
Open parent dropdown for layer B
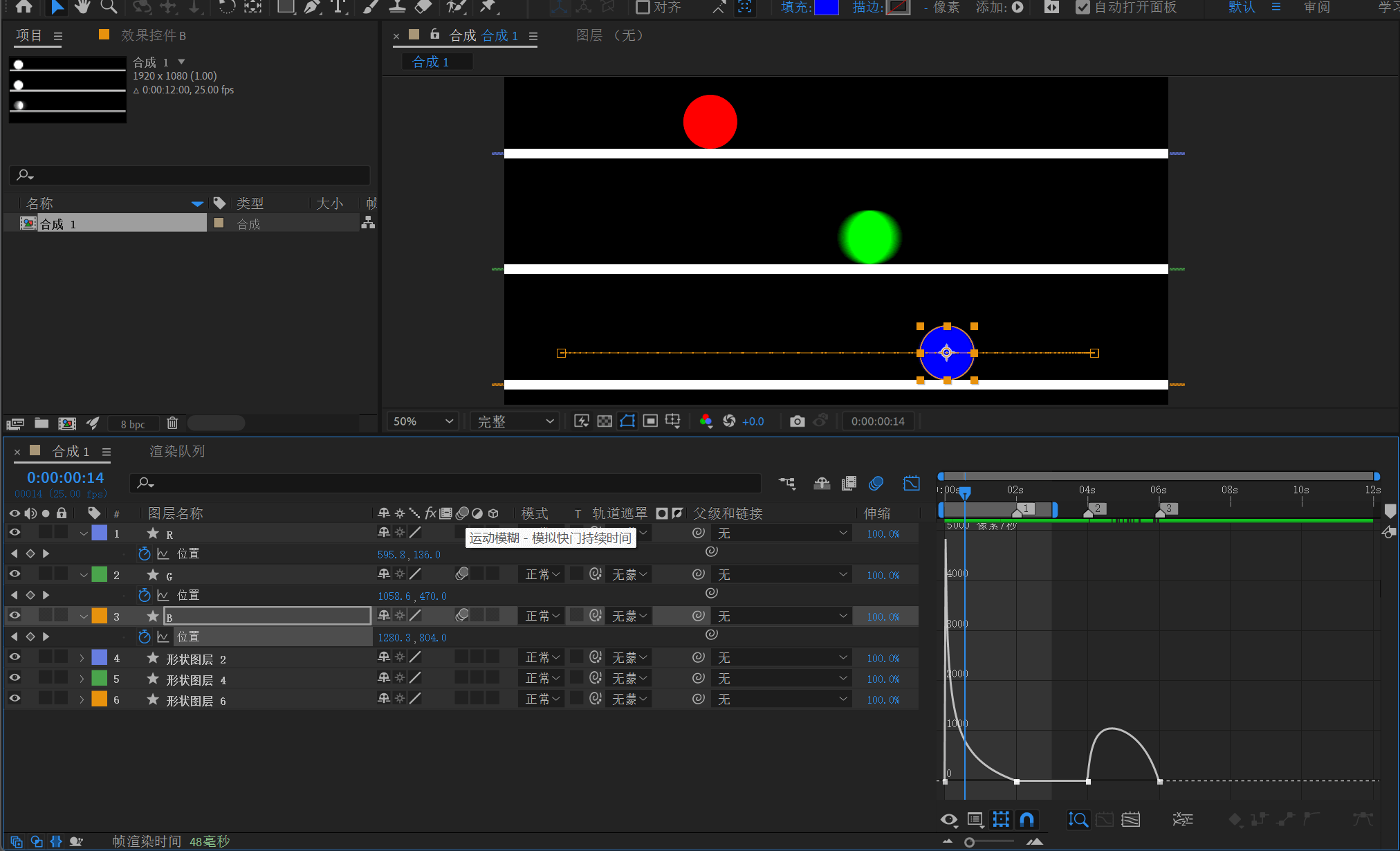coord(782,616)
